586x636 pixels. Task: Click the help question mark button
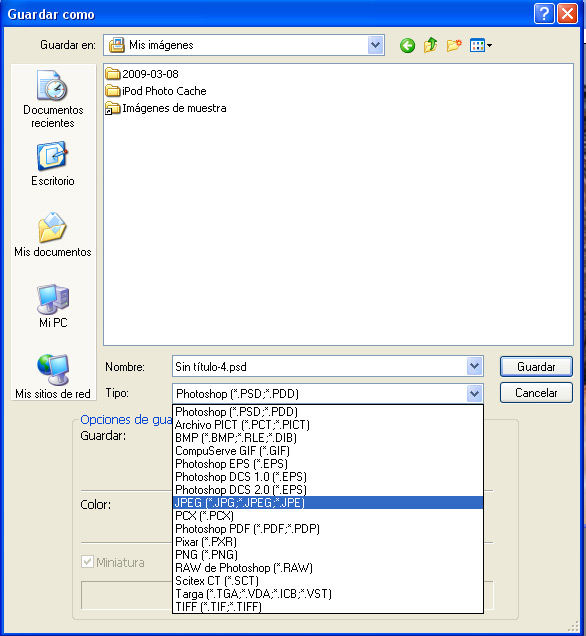point(544,14)
